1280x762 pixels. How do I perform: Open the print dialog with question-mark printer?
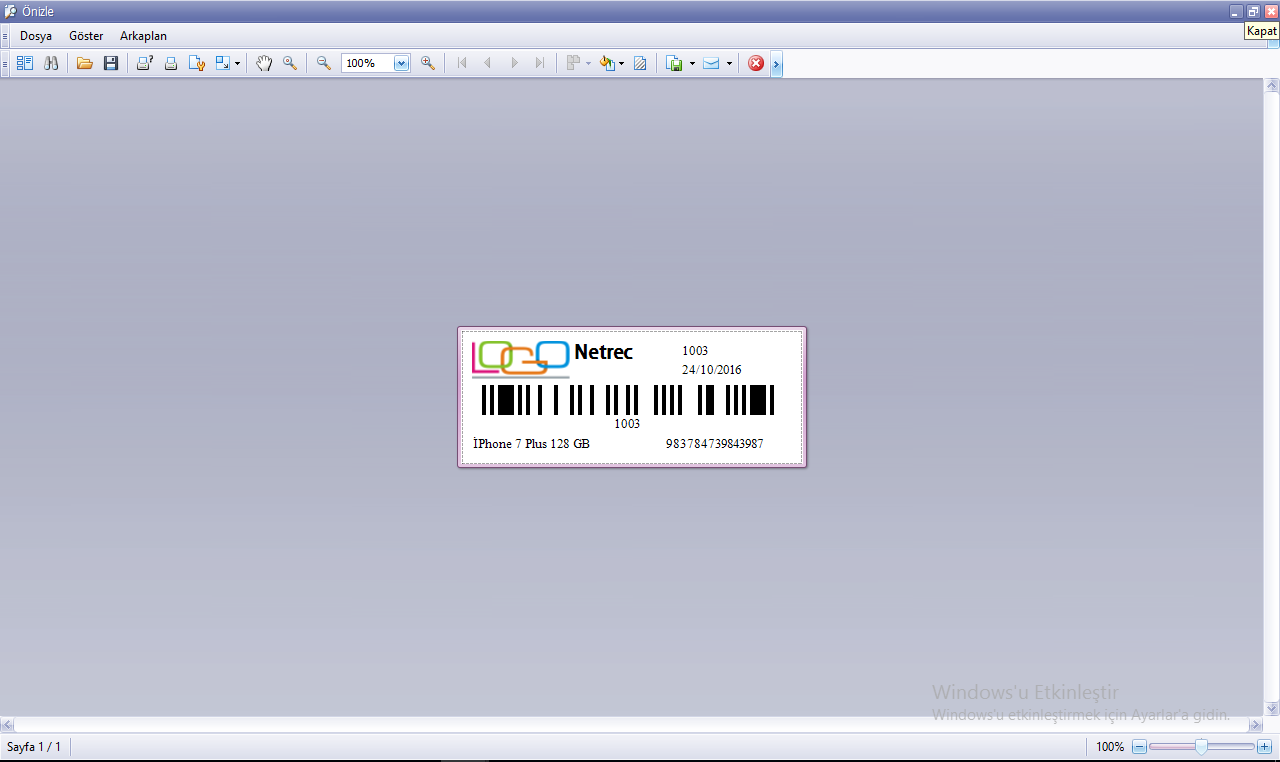click(145, 63)
